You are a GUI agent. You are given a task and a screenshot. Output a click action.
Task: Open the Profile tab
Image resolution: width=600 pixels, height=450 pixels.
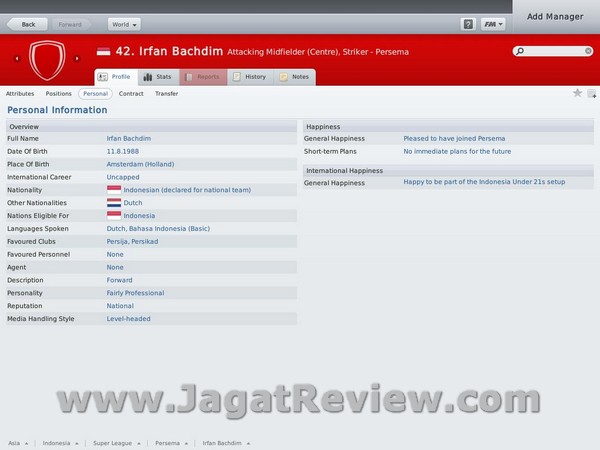(x=116, y=77)
